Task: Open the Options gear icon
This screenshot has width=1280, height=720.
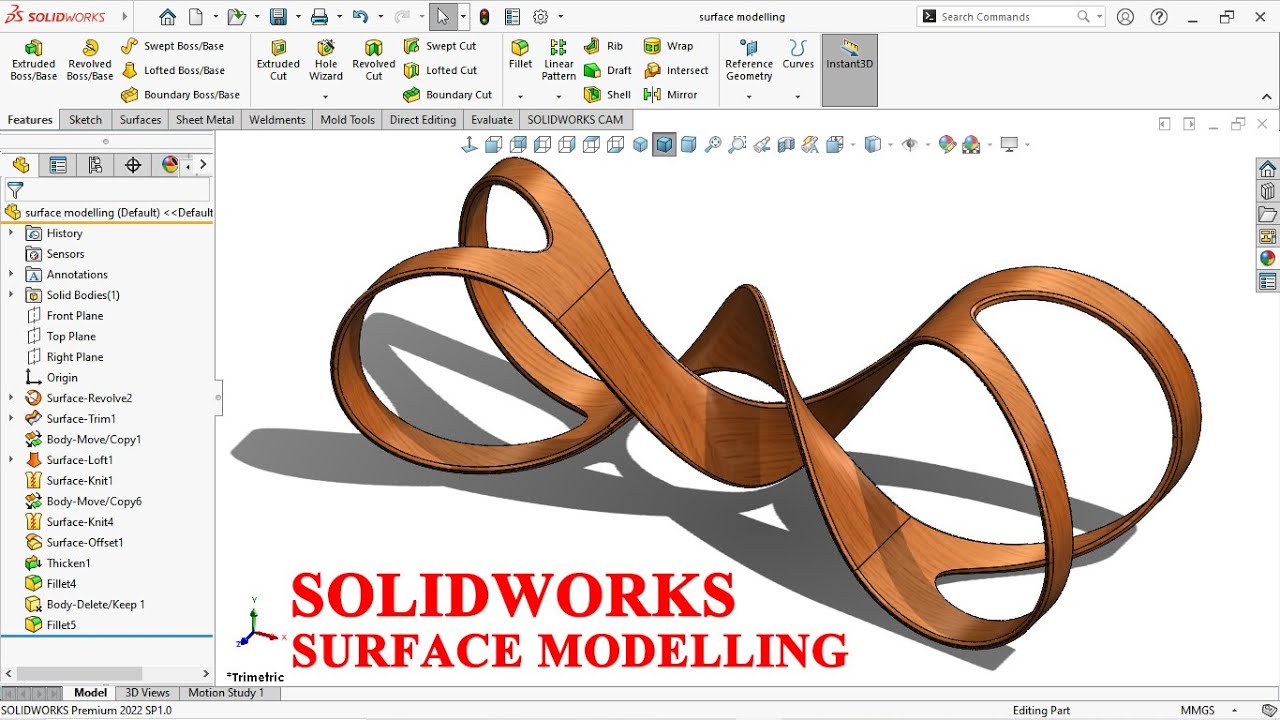Action: tap(541, 17)
